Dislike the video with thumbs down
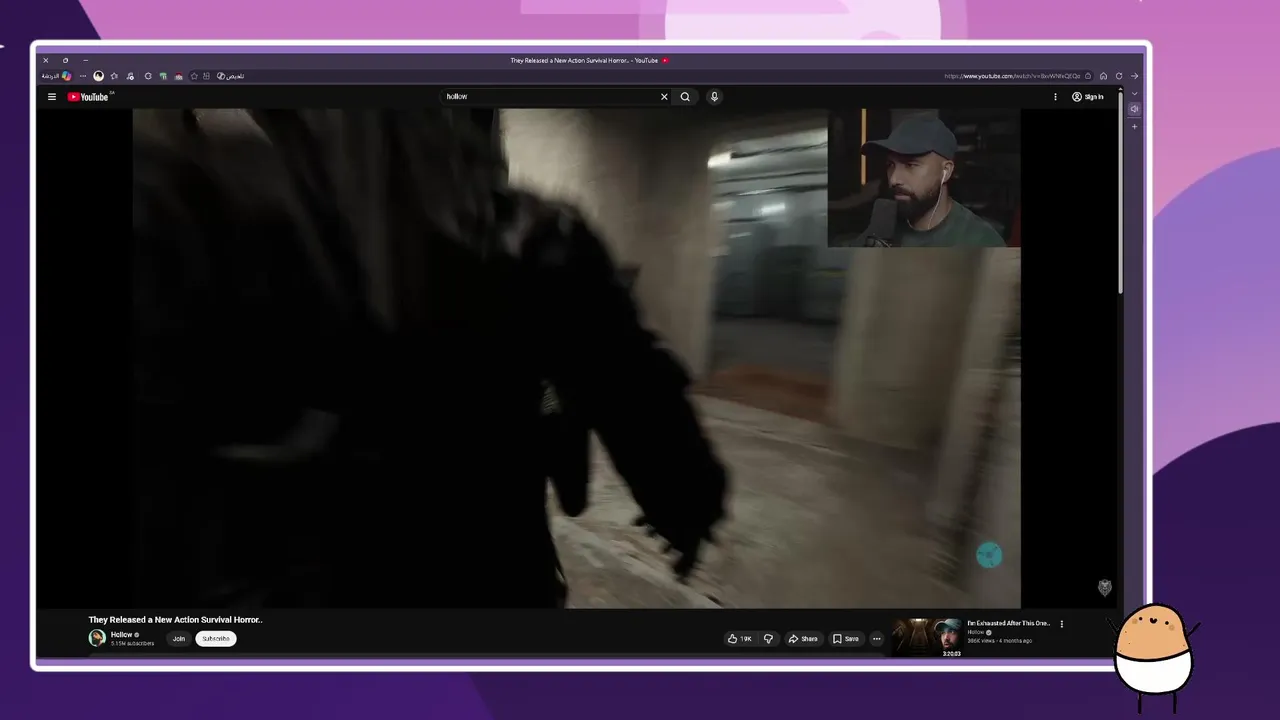 [768, 639]
